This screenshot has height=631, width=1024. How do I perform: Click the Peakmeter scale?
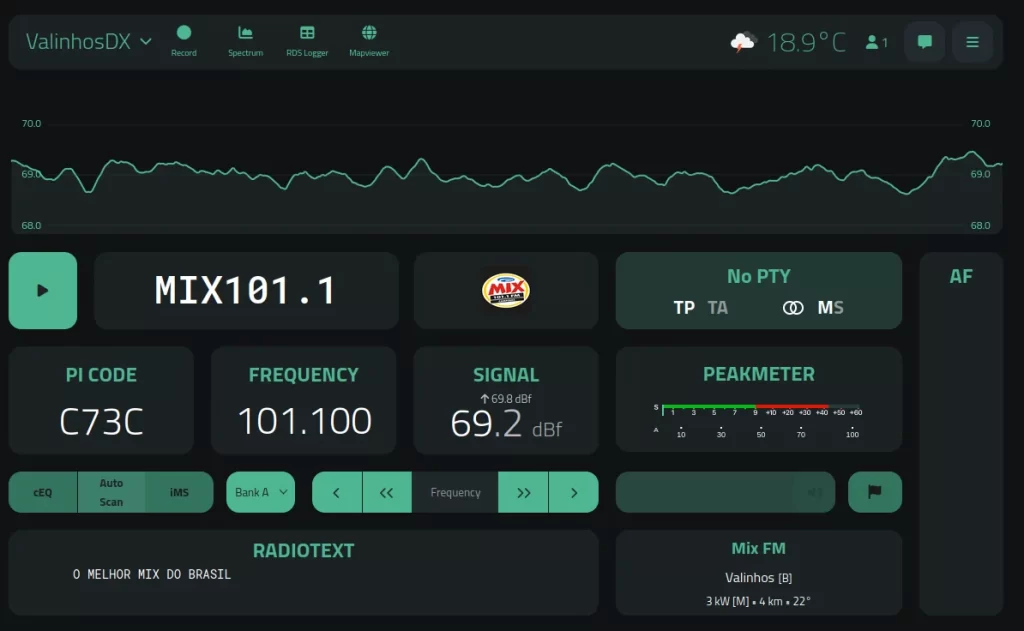758,421
